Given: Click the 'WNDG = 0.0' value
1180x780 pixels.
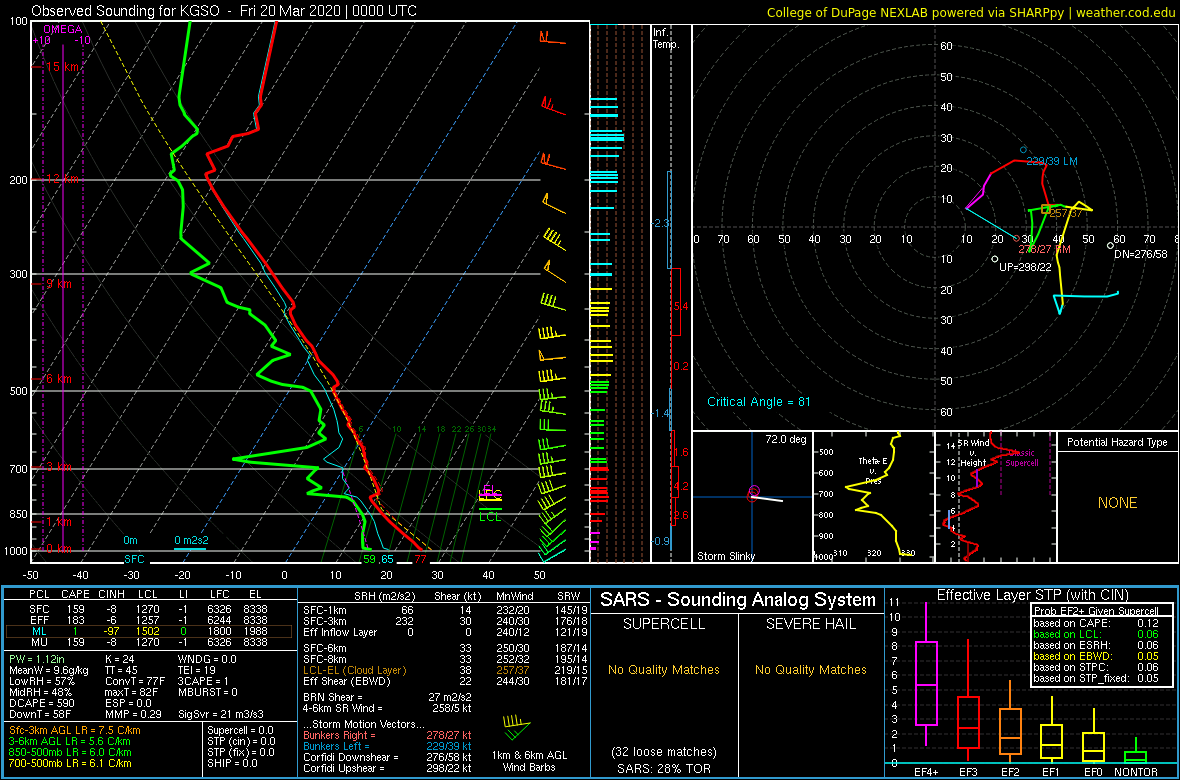Looking at the screenshot, I should point(208,660).
